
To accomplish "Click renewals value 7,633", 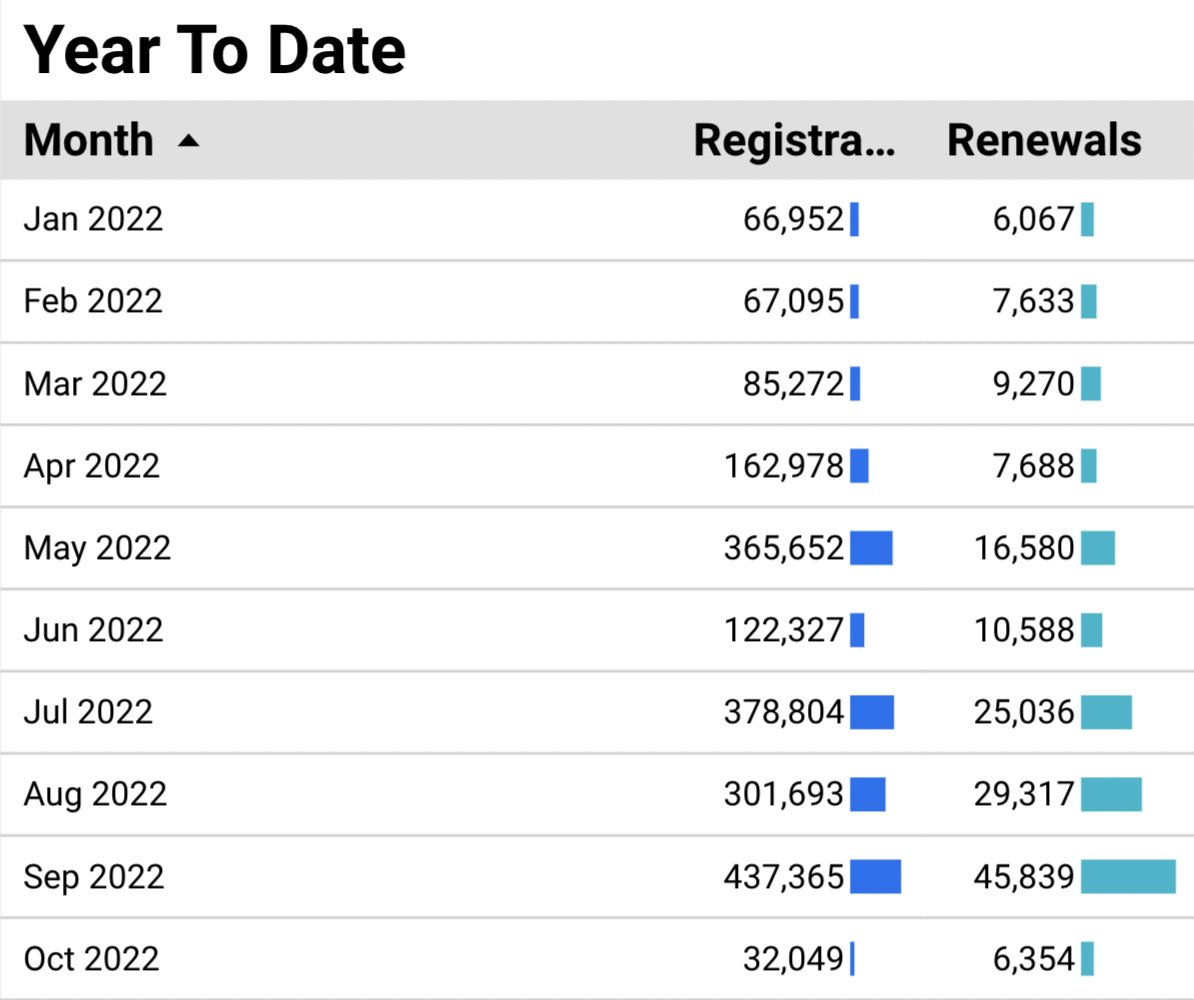I will (1033, 302).
